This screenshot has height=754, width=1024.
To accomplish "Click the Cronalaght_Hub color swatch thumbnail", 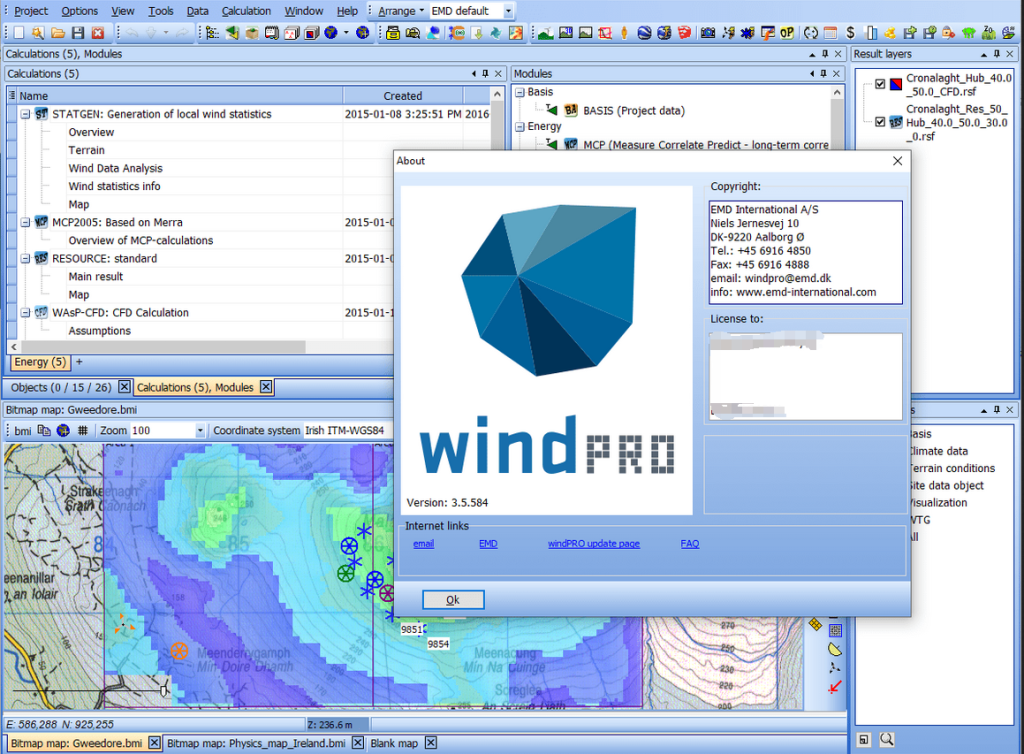I will tap(897, 85).
